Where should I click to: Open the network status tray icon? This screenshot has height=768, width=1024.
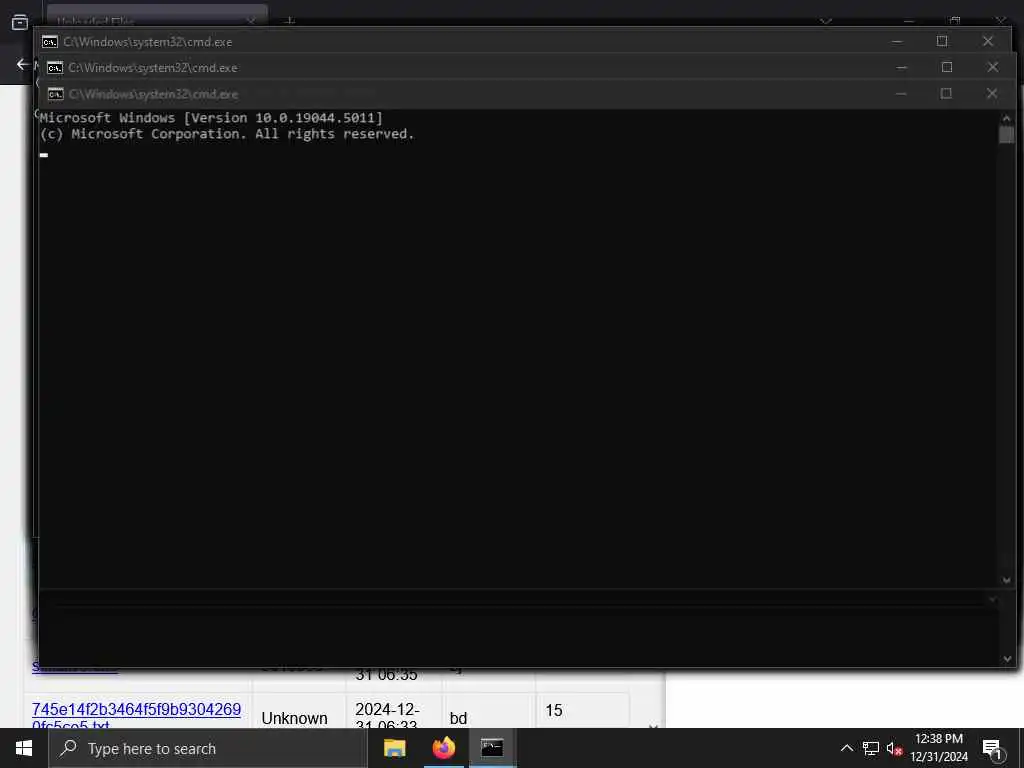(x=871, y=748)
